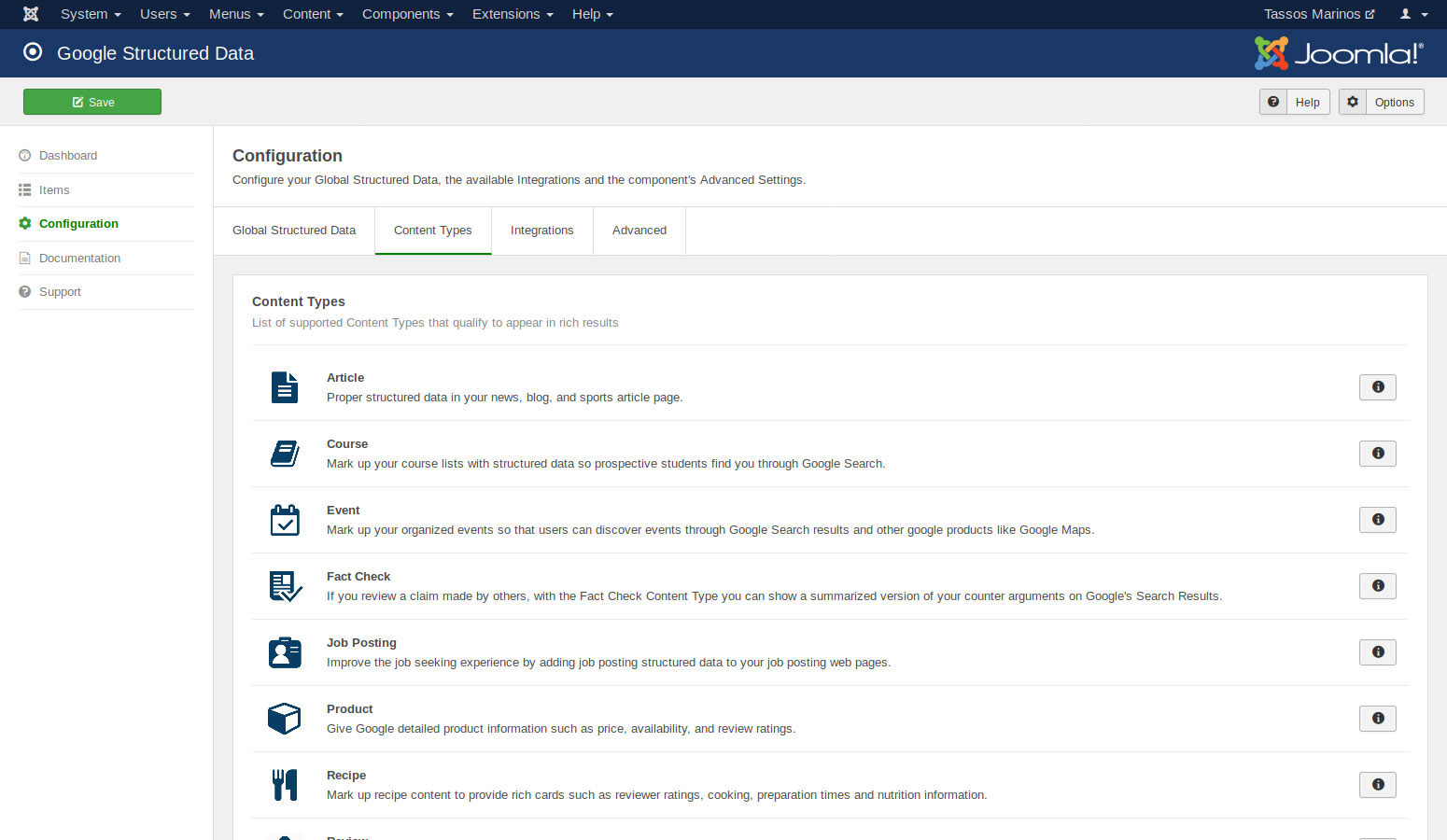The height and width of the screenshot is (840, 1447).
Task: Click the Recipe fork and knife icon
Action: [x=285, y=785]
